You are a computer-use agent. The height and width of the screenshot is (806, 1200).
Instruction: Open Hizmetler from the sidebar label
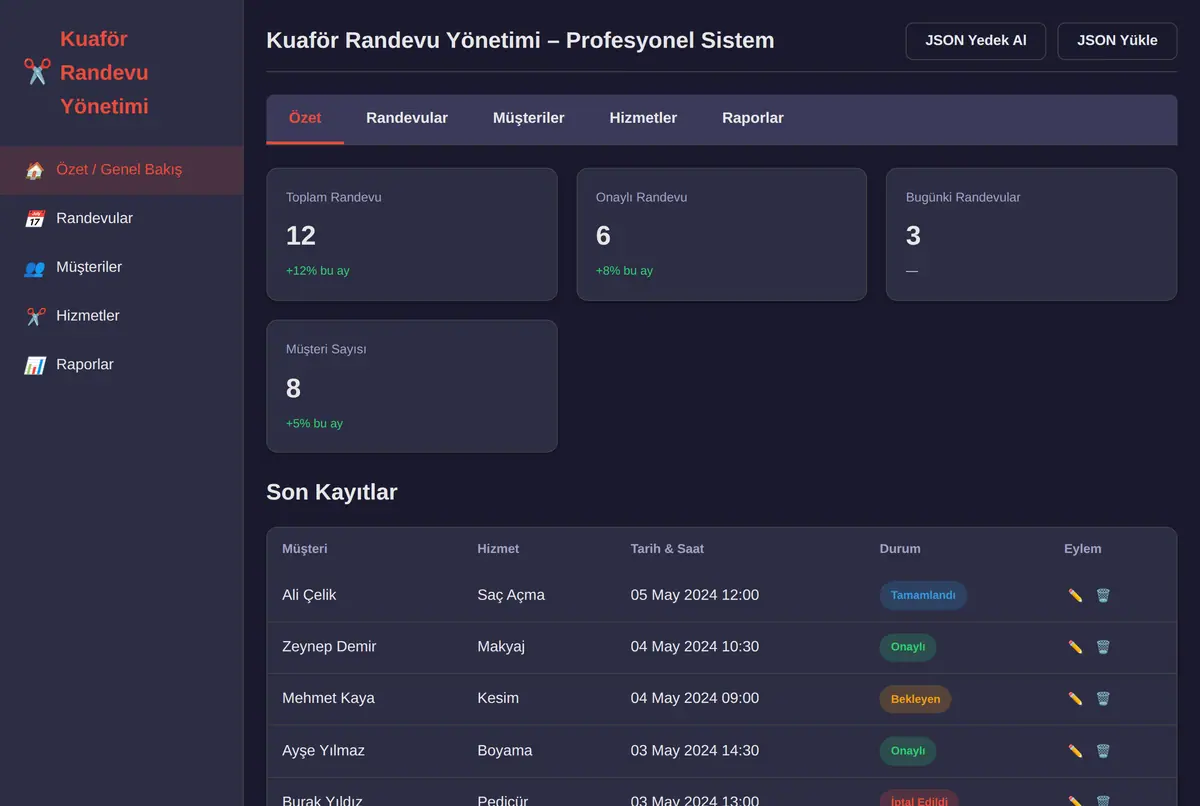[88, 316]
